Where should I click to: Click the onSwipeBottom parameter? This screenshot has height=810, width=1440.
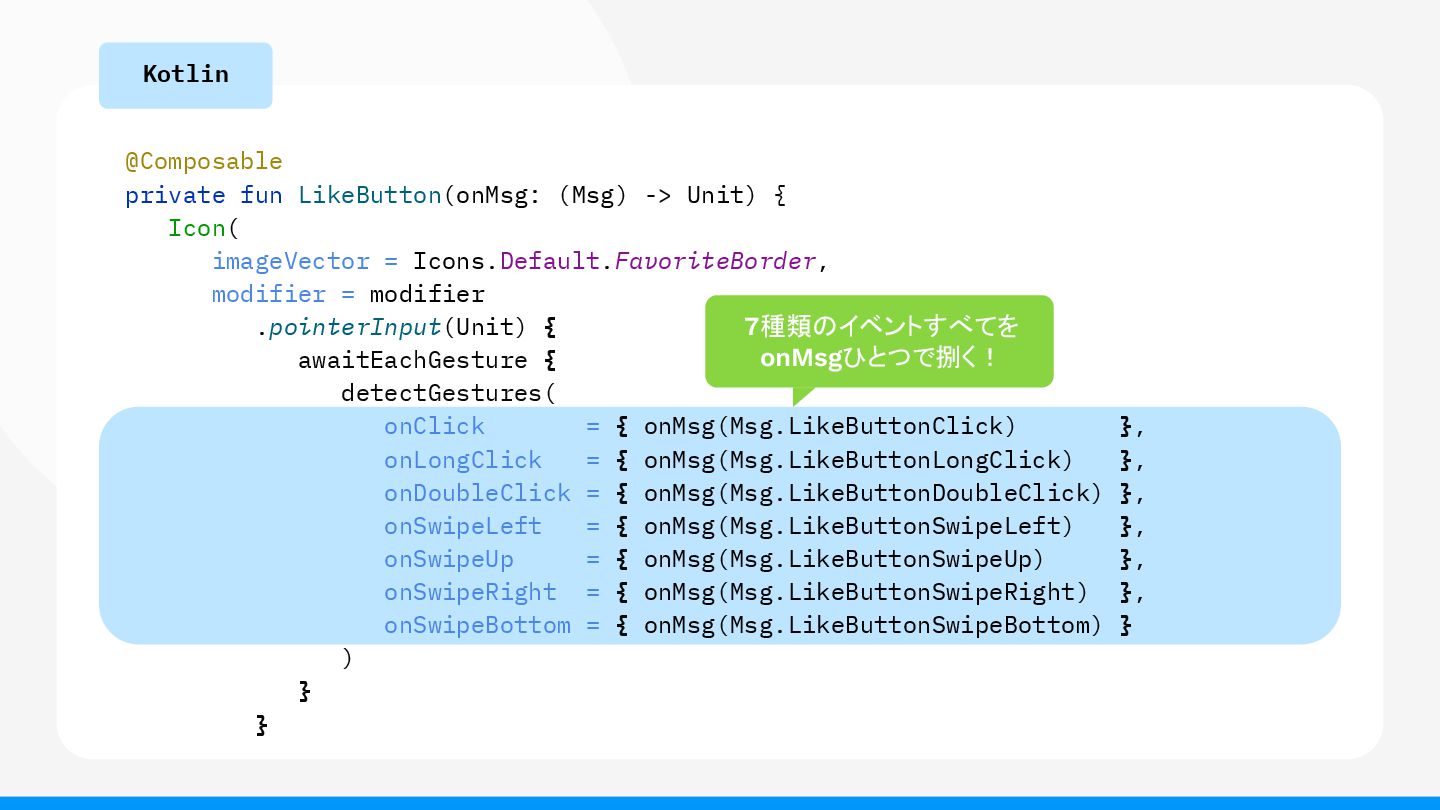point(477,625)
